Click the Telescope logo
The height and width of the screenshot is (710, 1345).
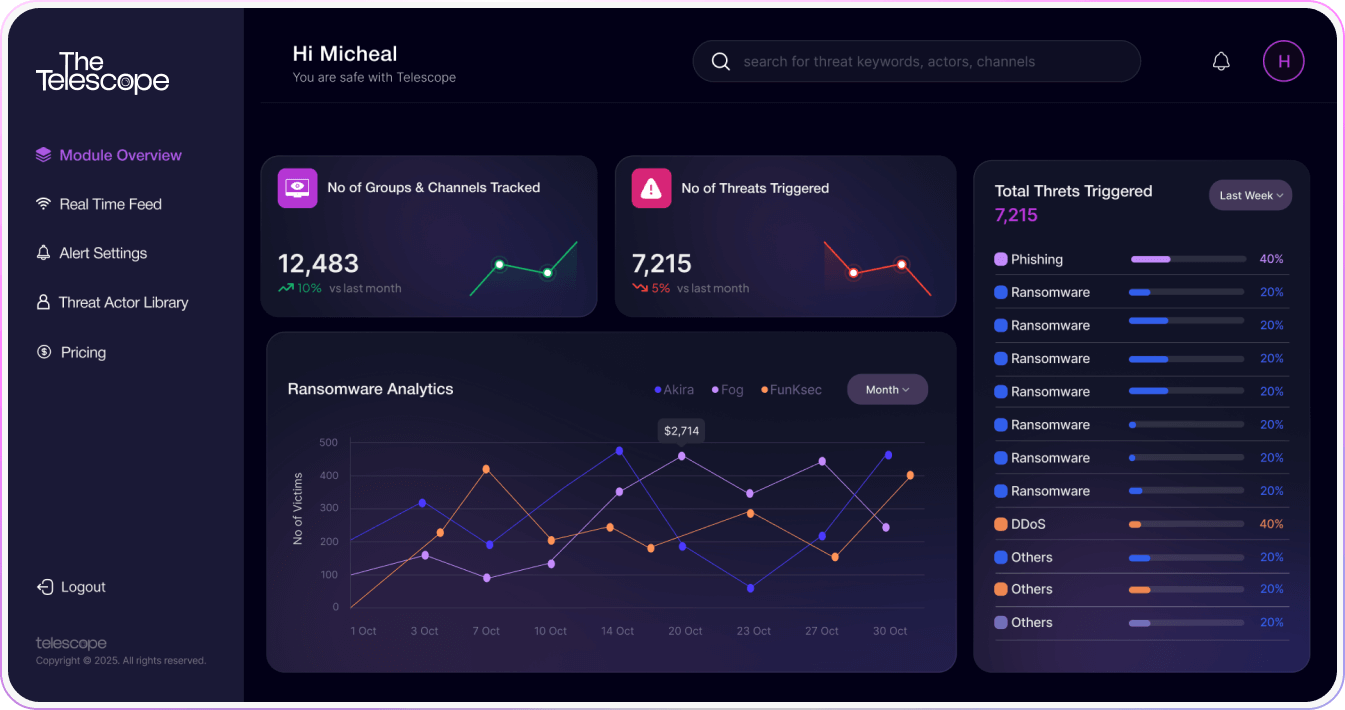pyautogui.click(x=102, y=73)
